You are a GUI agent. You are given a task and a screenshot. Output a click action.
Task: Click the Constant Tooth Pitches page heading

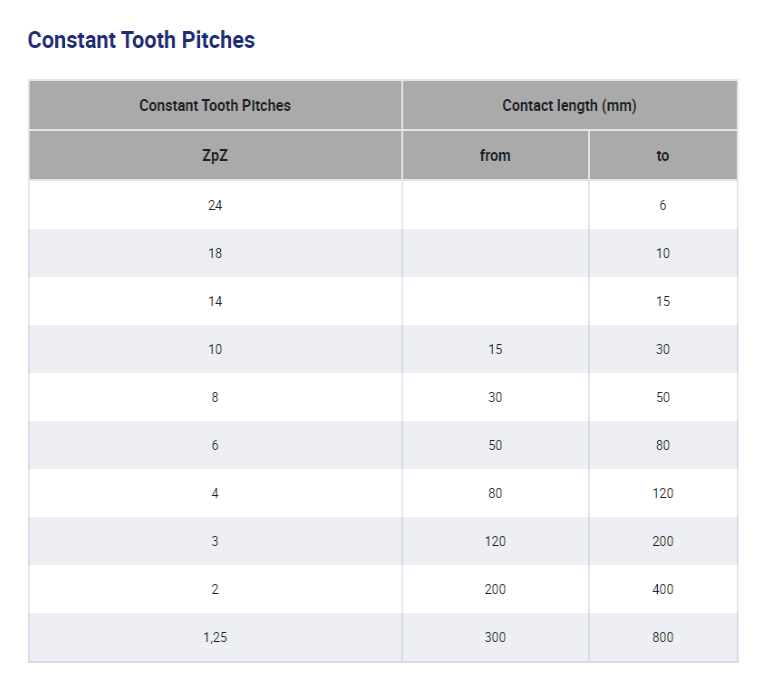[x=141, y=40]
